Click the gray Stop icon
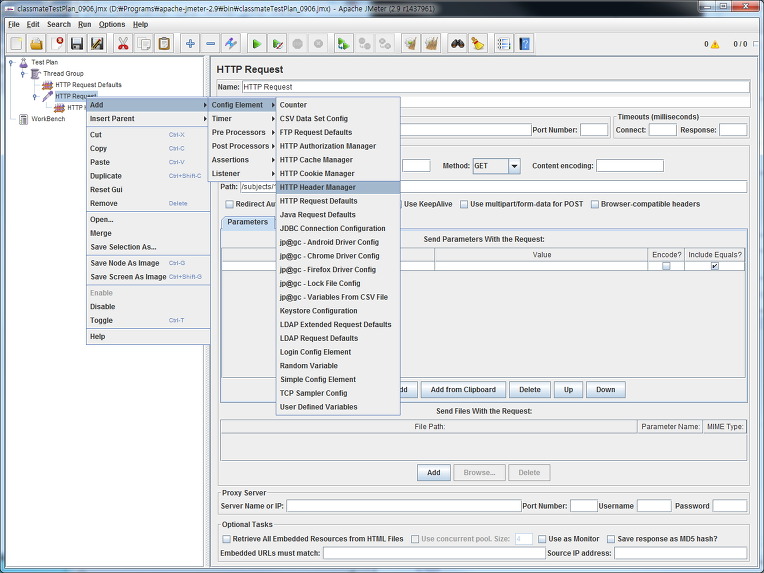This screenshot has width=764, height=573. pos(298,44)
